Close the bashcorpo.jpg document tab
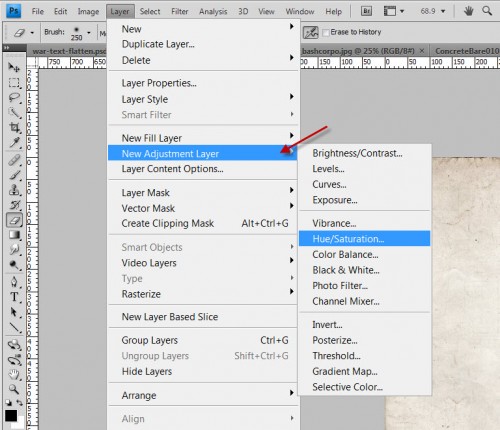The height and width of the screenshot is (430, 500). pos(422,51)
